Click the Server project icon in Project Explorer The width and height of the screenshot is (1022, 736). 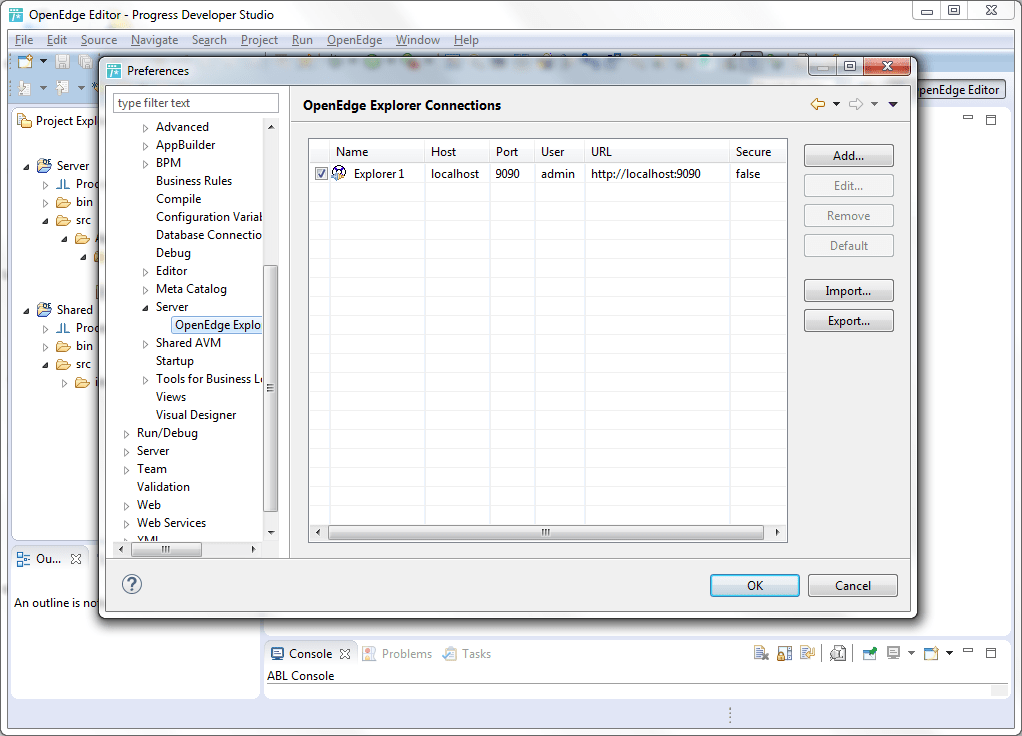[x=44, y=165]
